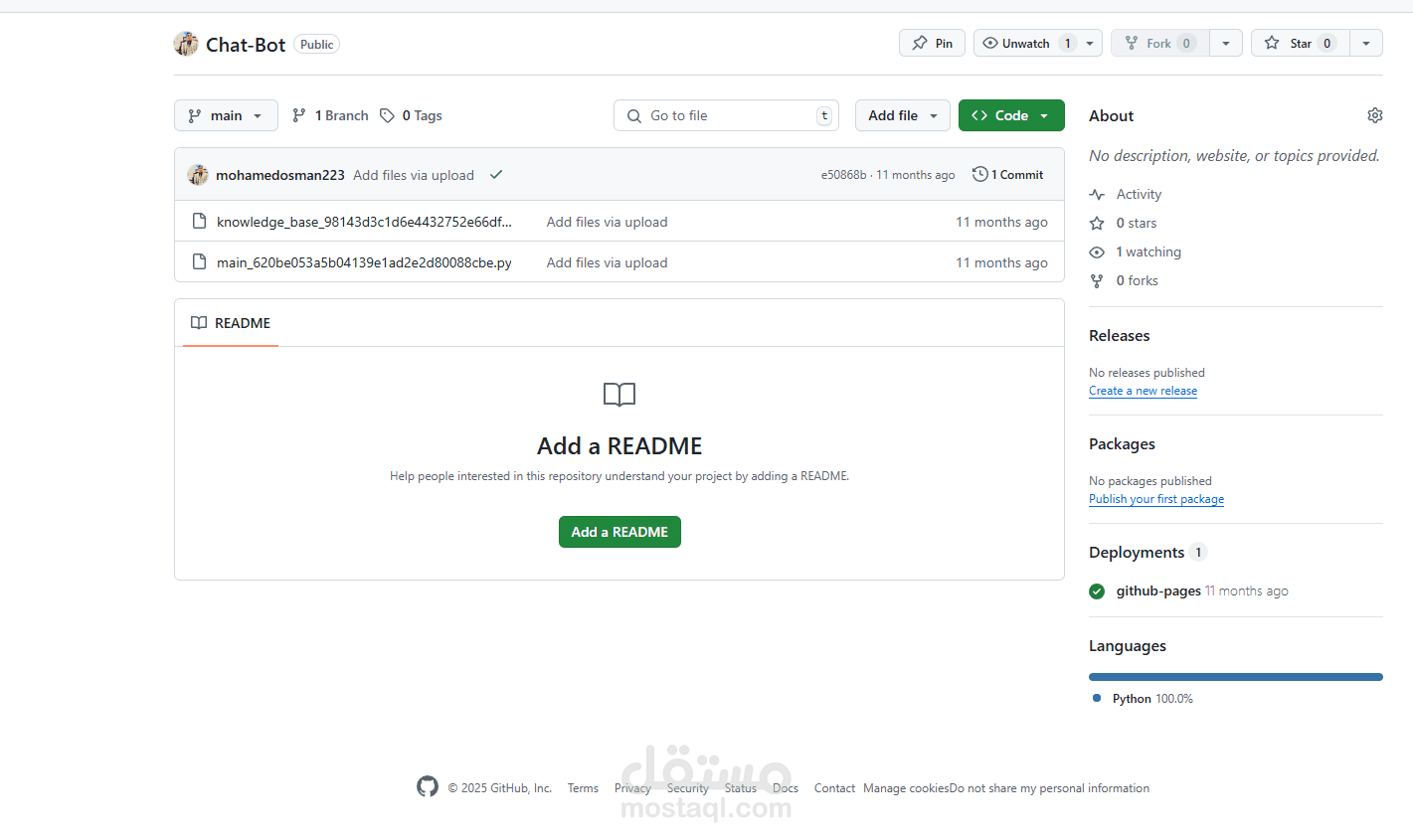This screenshot has width=1413, height=840.
Task: Click the fork icon in the Fork button
Action: (x=1132, y=43)
